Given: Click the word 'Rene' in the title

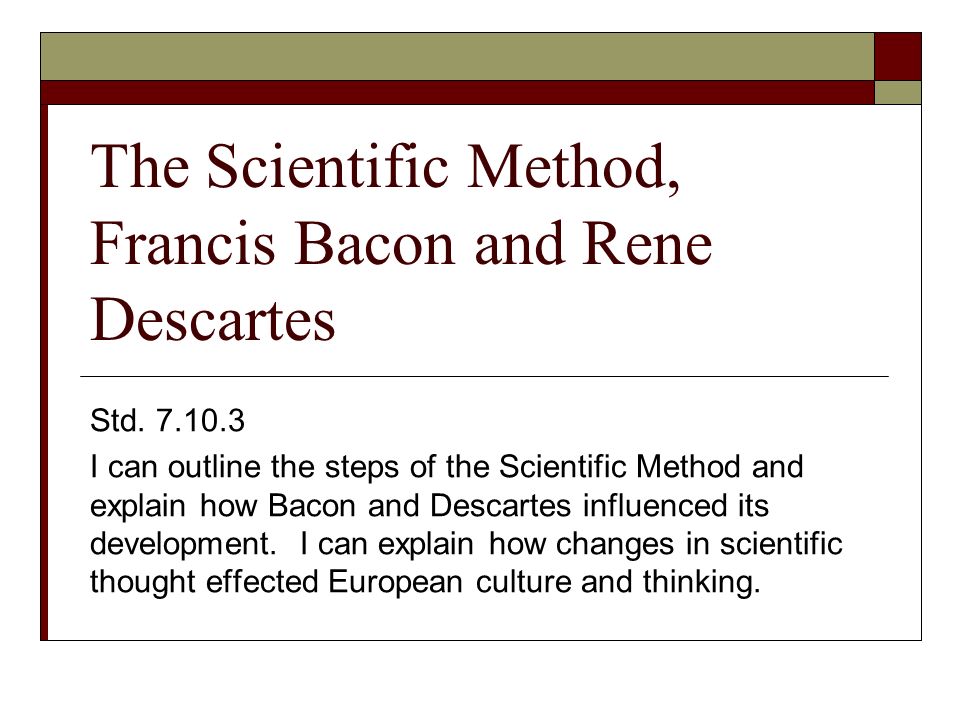Looking at the screenshot, I should [647, 243].
